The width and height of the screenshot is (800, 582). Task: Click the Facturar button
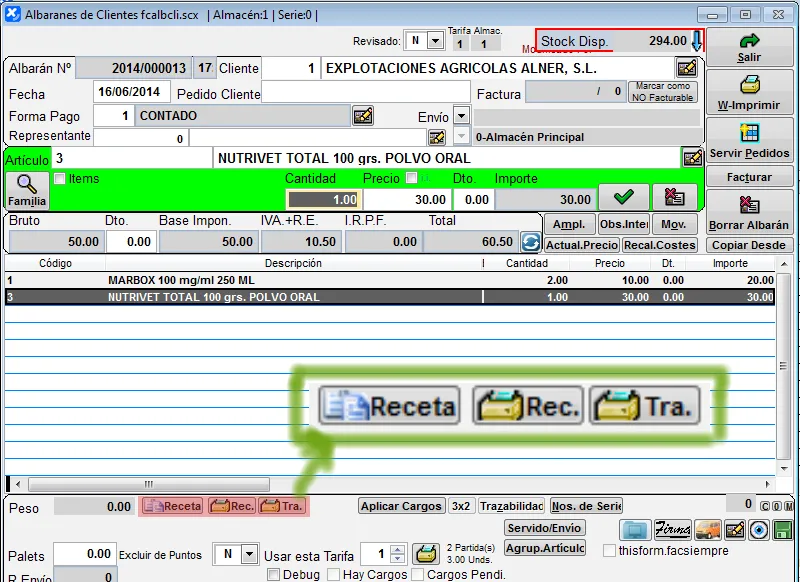(749, 177)
